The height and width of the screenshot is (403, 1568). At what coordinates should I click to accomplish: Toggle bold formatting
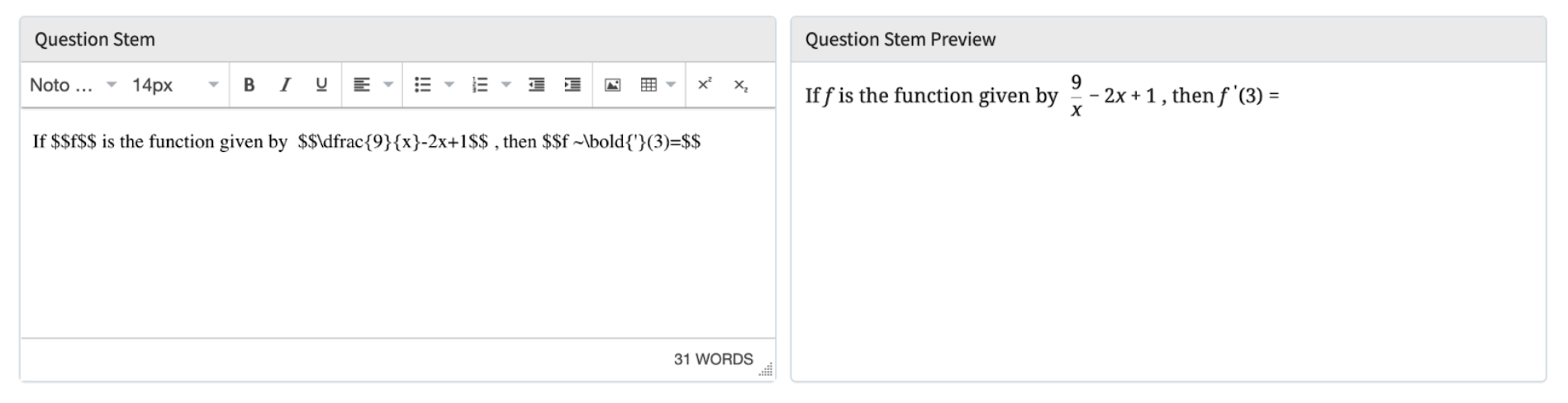pyautogui.click(x=249, y=85)
